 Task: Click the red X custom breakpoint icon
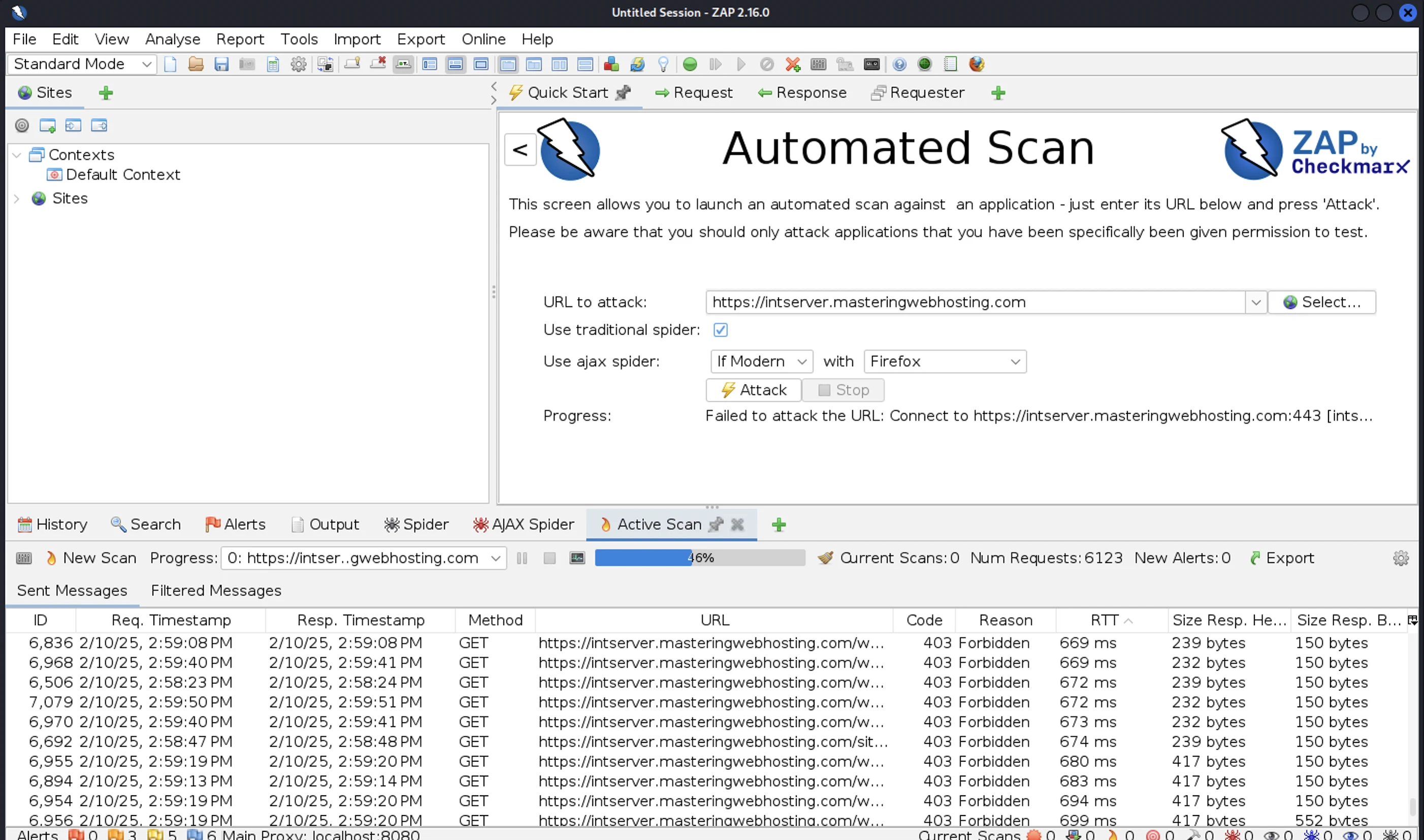click(792, 64)
